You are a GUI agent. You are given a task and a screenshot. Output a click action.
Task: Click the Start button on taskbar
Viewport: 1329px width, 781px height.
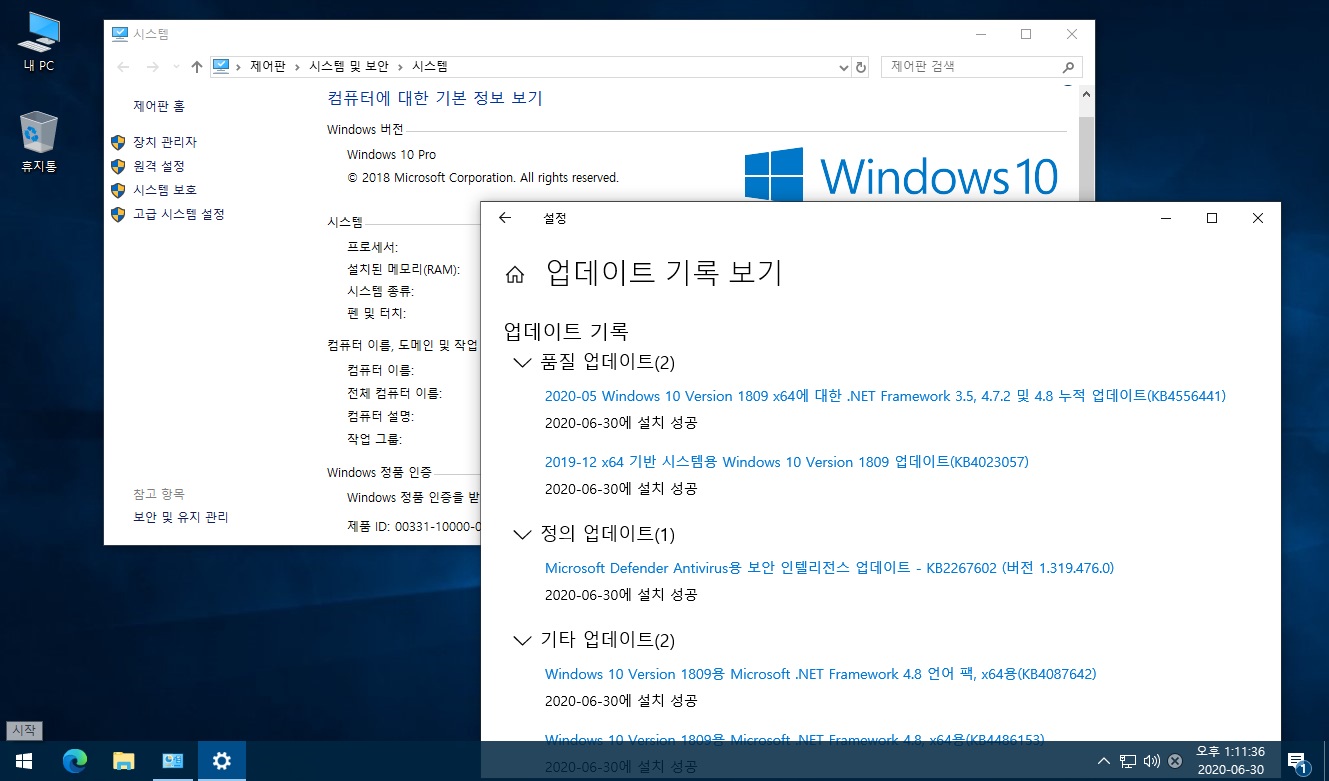(x=24, y=761)
